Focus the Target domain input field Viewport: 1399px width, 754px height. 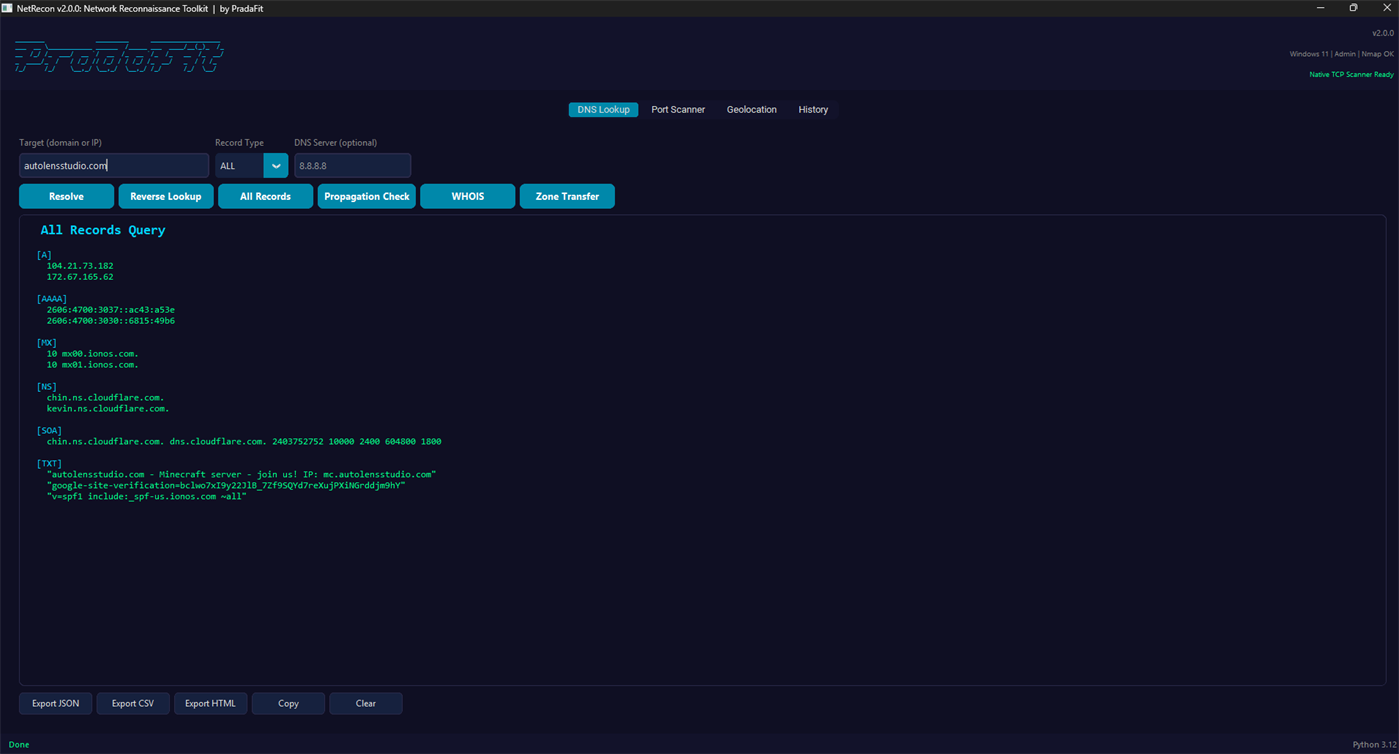click(x=114, y=166)
